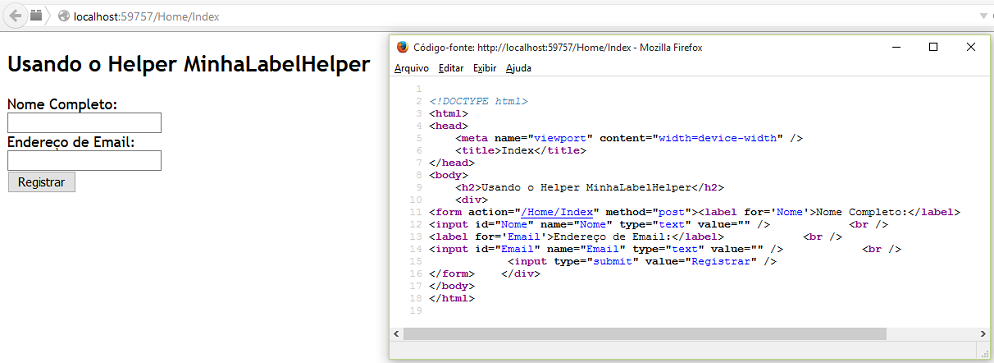Maximize the source code window

coord(933,48)
